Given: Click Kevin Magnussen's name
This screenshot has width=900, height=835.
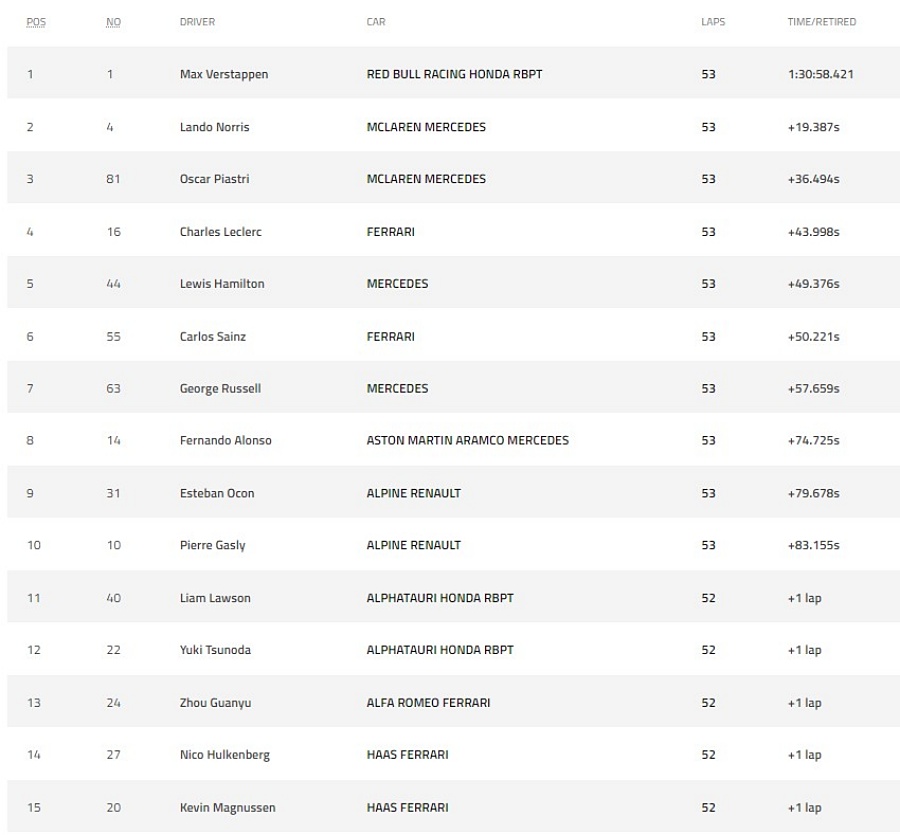Looking at the screenshot, I should [x=228, y=807].
